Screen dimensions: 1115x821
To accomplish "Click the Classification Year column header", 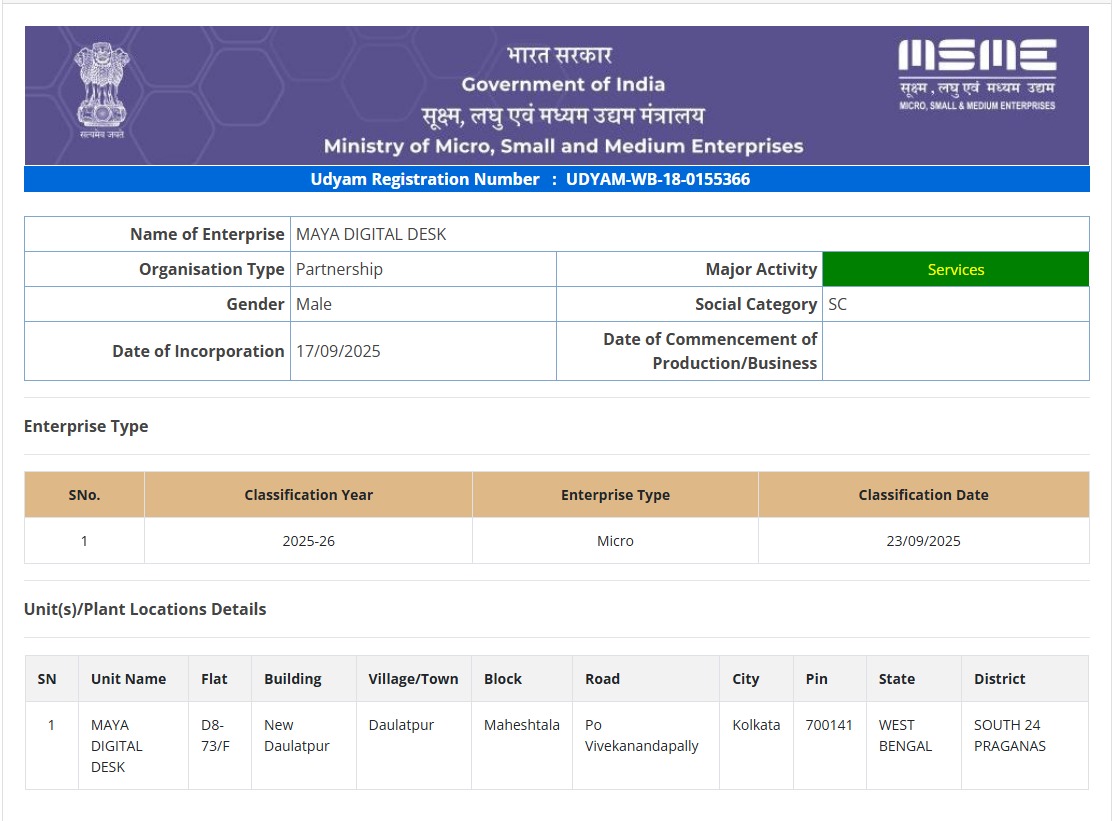I will 308,495.
